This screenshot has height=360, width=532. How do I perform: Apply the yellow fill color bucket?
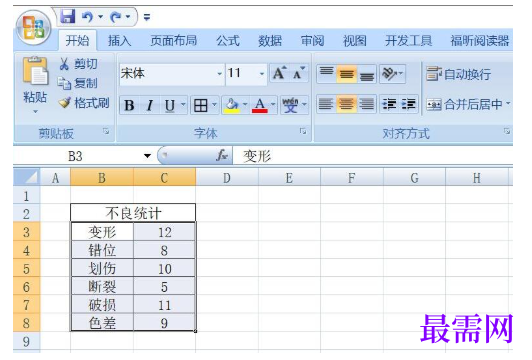point(232,105)
